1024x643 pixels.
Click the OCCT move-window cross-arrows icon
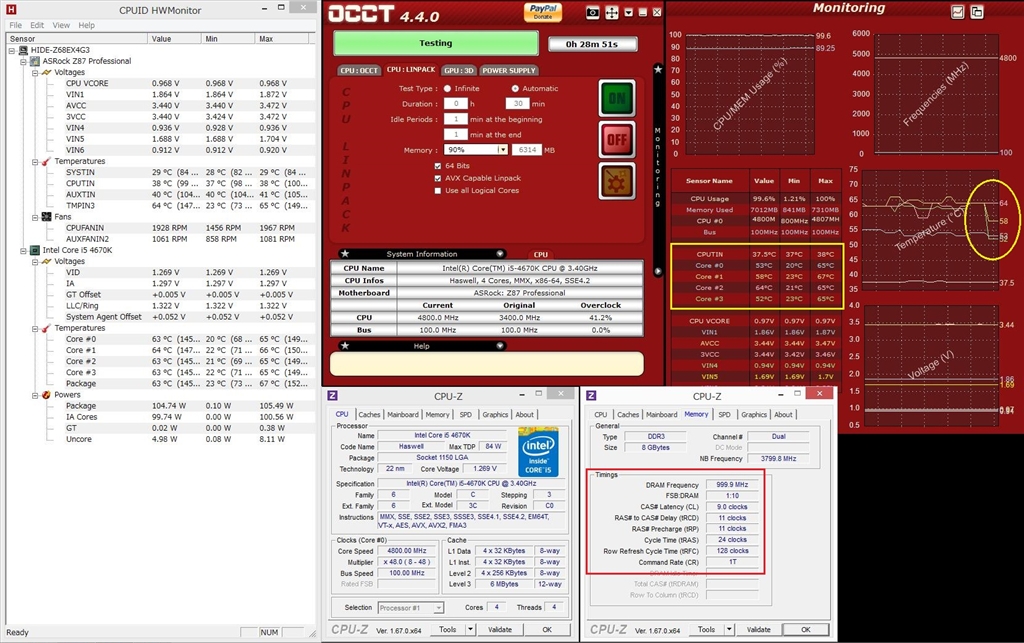[x=611, y=12]
